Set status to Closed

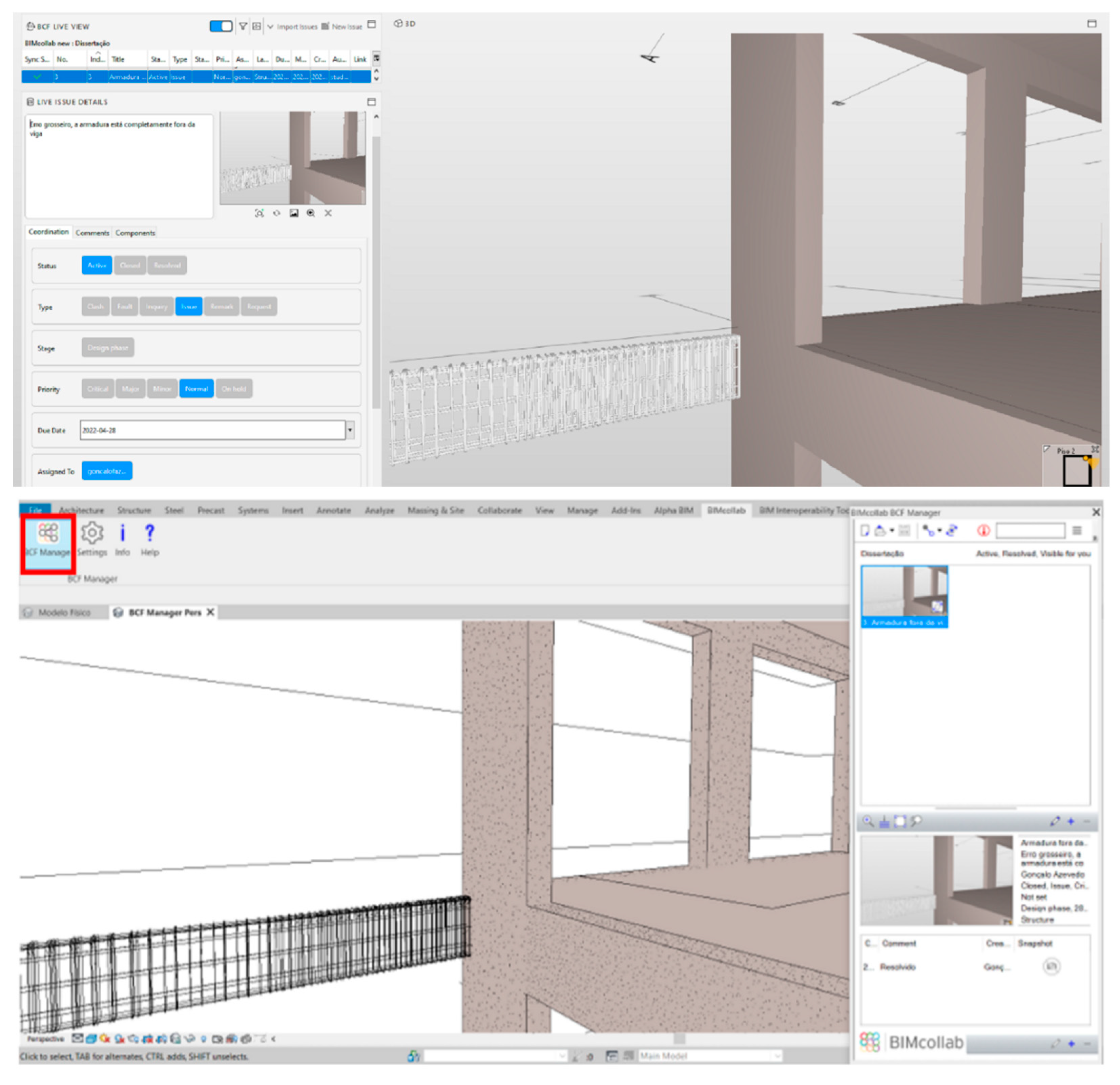tap(130, 265)
